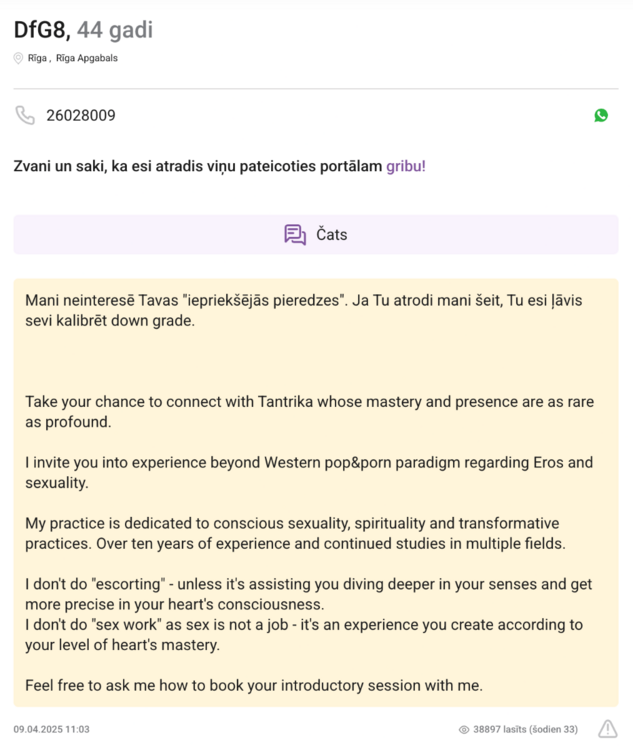Click the phone handset icon

25,115
